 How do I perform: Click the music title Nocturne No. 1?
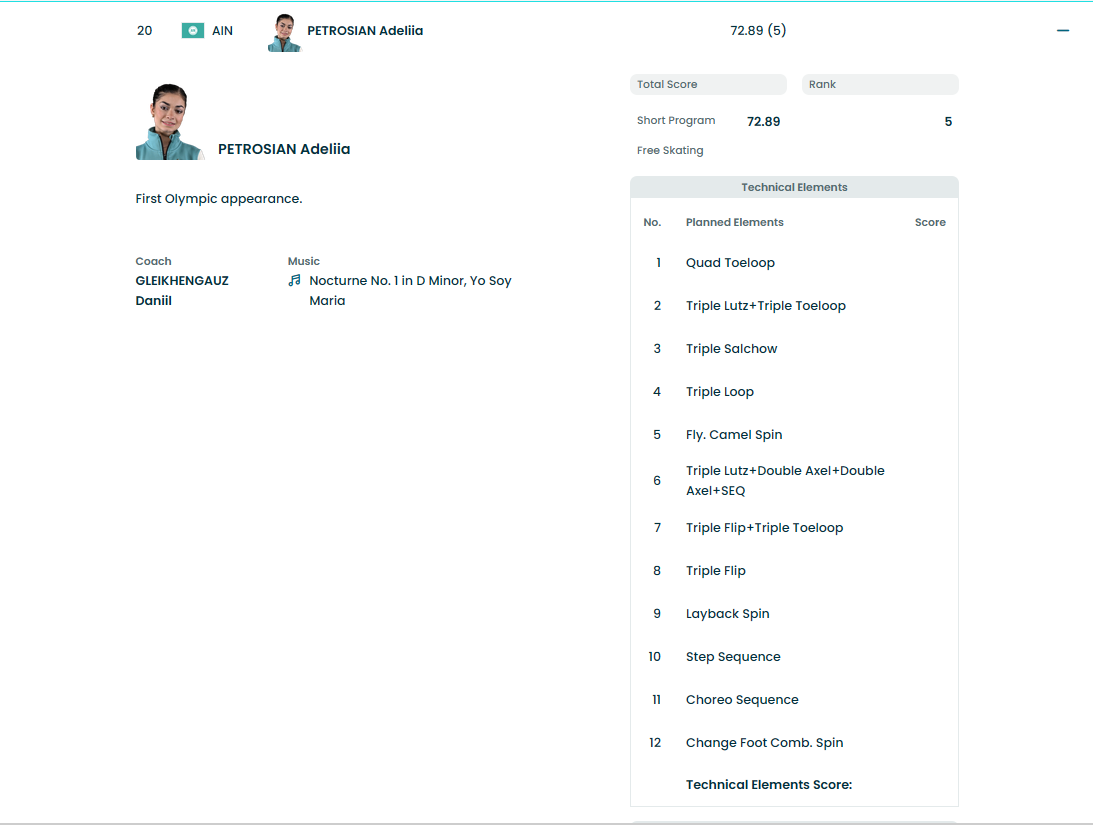[x=410, y=291]
